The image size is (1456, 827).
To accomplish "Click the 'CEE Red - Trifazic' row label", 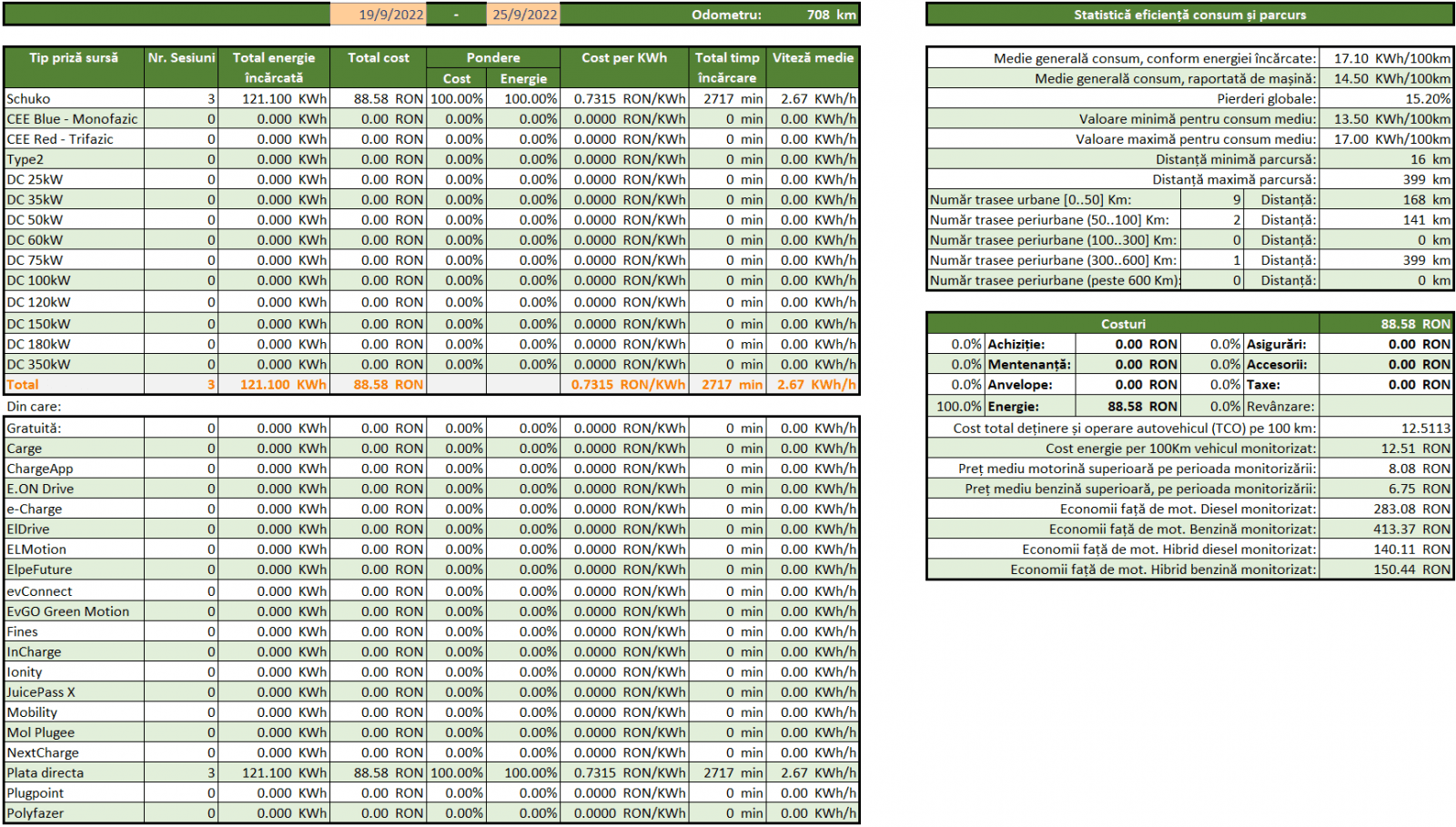I will 74,139.
